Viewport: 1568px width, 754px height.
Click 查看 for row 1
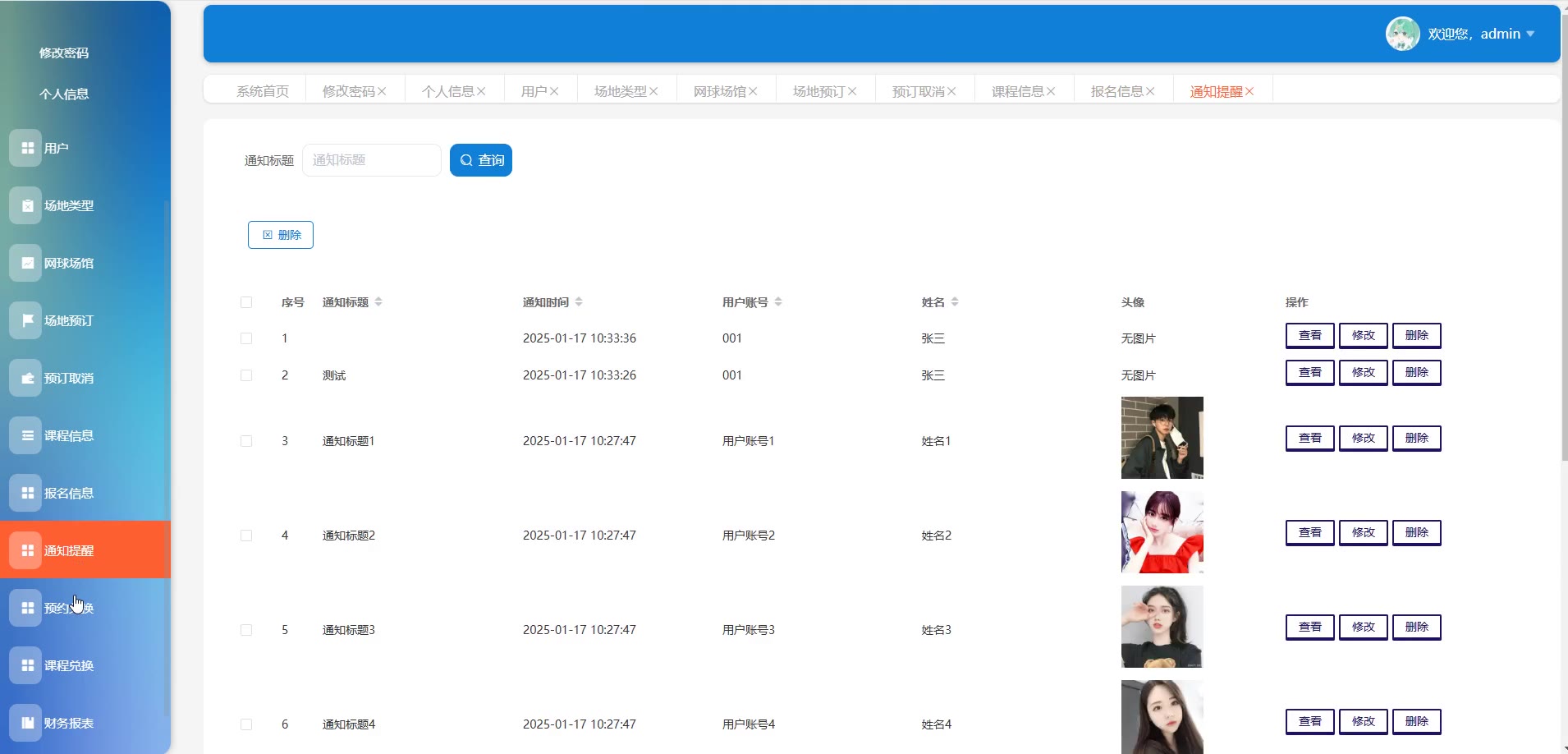[1310, 335]
